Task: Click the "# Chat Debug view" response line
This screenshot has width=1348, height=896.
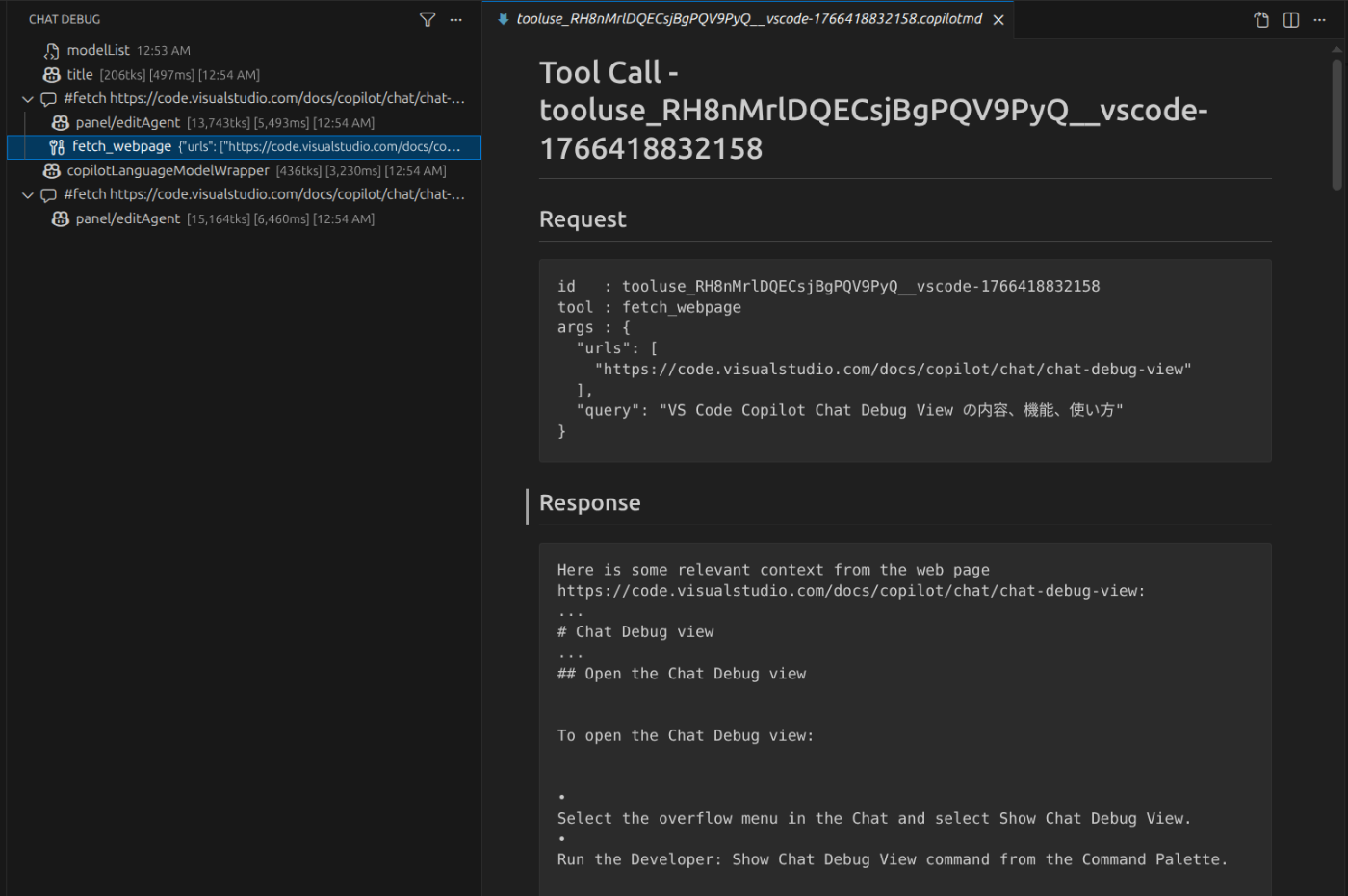Action: pyautogui.click(x=635, y=632)
